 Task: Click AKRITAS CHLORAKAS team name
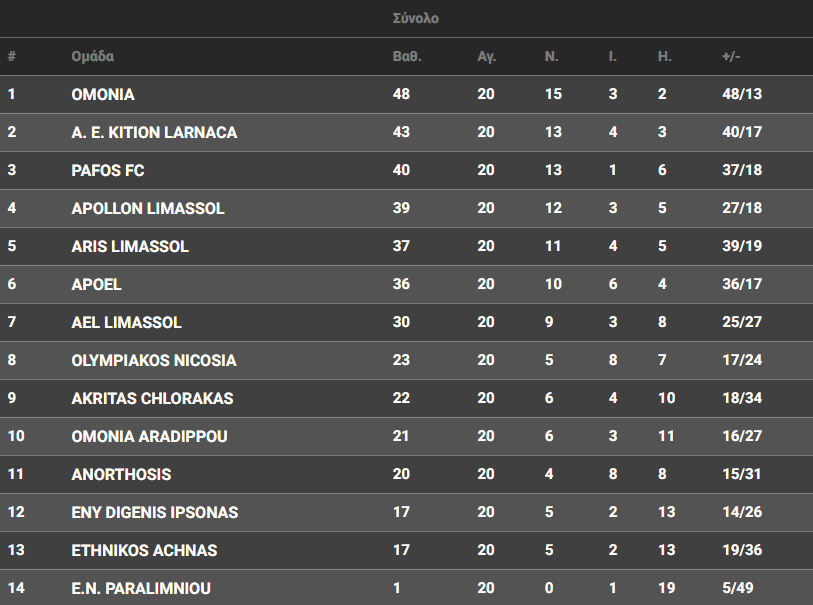pos(152,398)
